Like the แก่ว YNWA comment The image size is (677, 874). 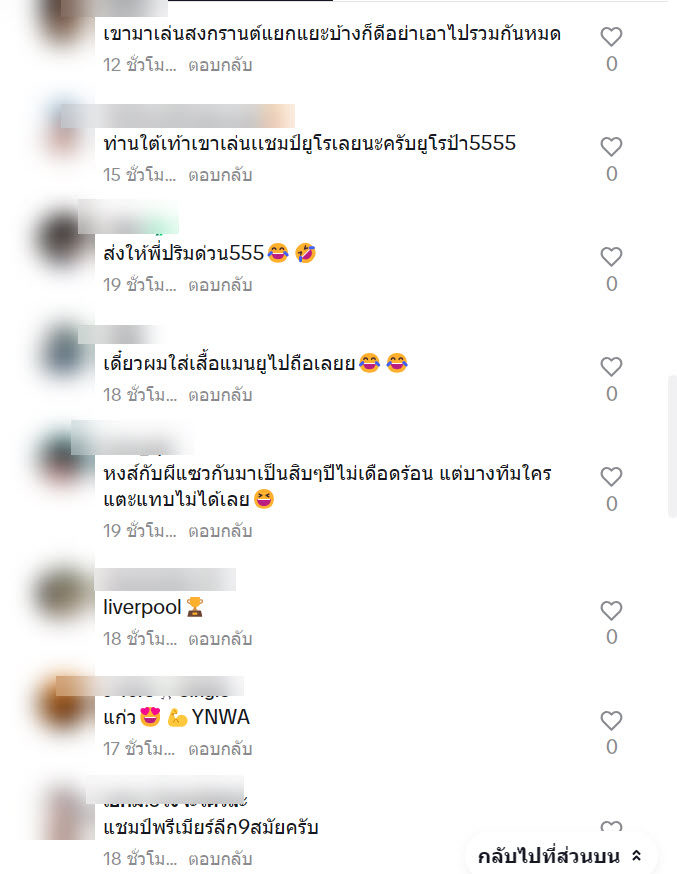(x=611, y=721)
